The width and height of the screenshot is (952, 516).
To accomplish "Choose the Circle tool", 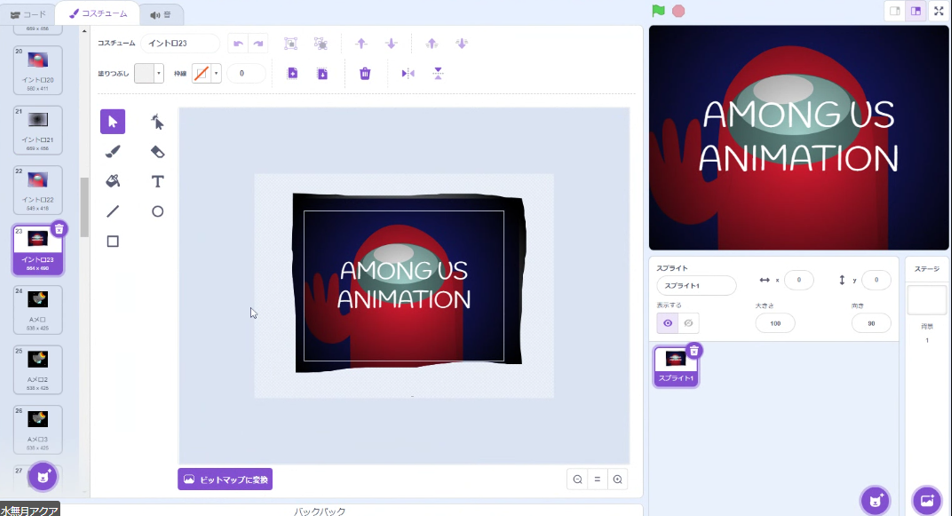I will click(157, 212).
